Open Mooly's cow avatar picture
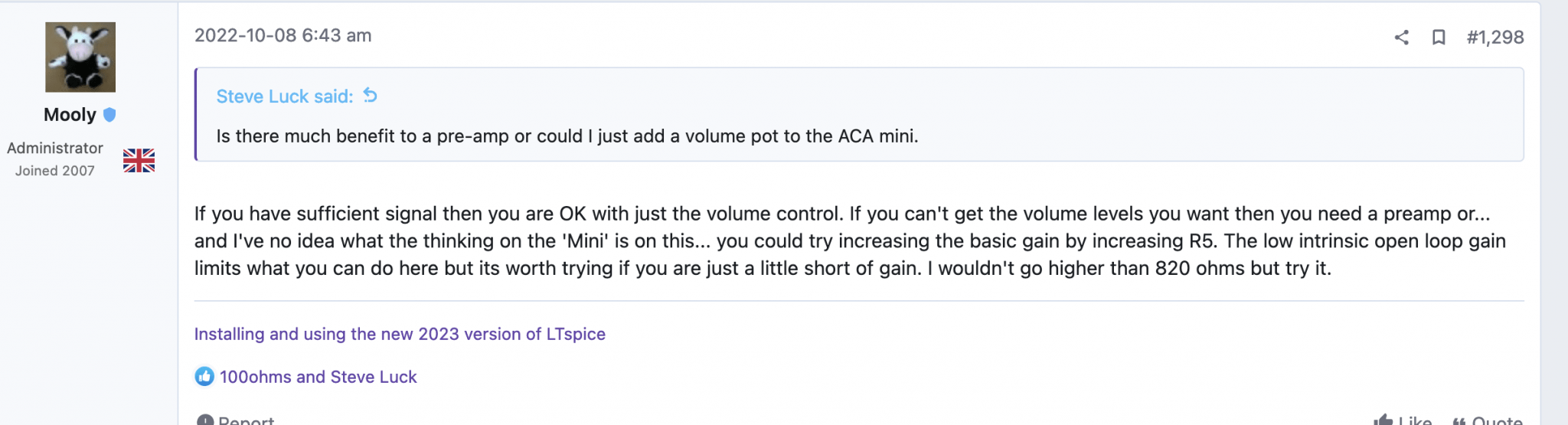The height and width of the screenshot is (425, 1568). pyautogui.click(x=80, y=57)
